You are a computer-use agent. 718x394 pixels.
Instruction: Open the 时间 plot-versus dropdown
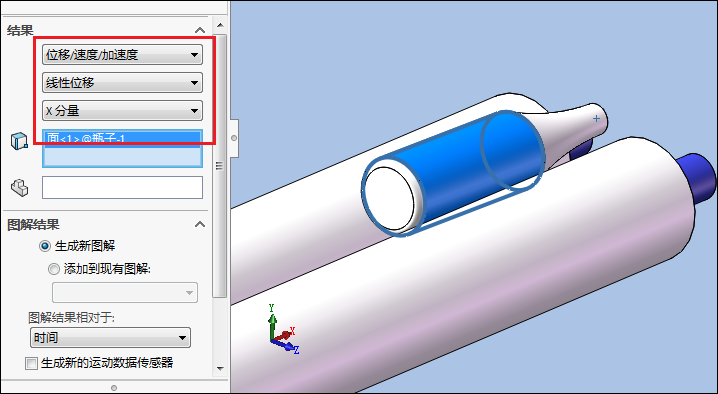tap(110, 338)
